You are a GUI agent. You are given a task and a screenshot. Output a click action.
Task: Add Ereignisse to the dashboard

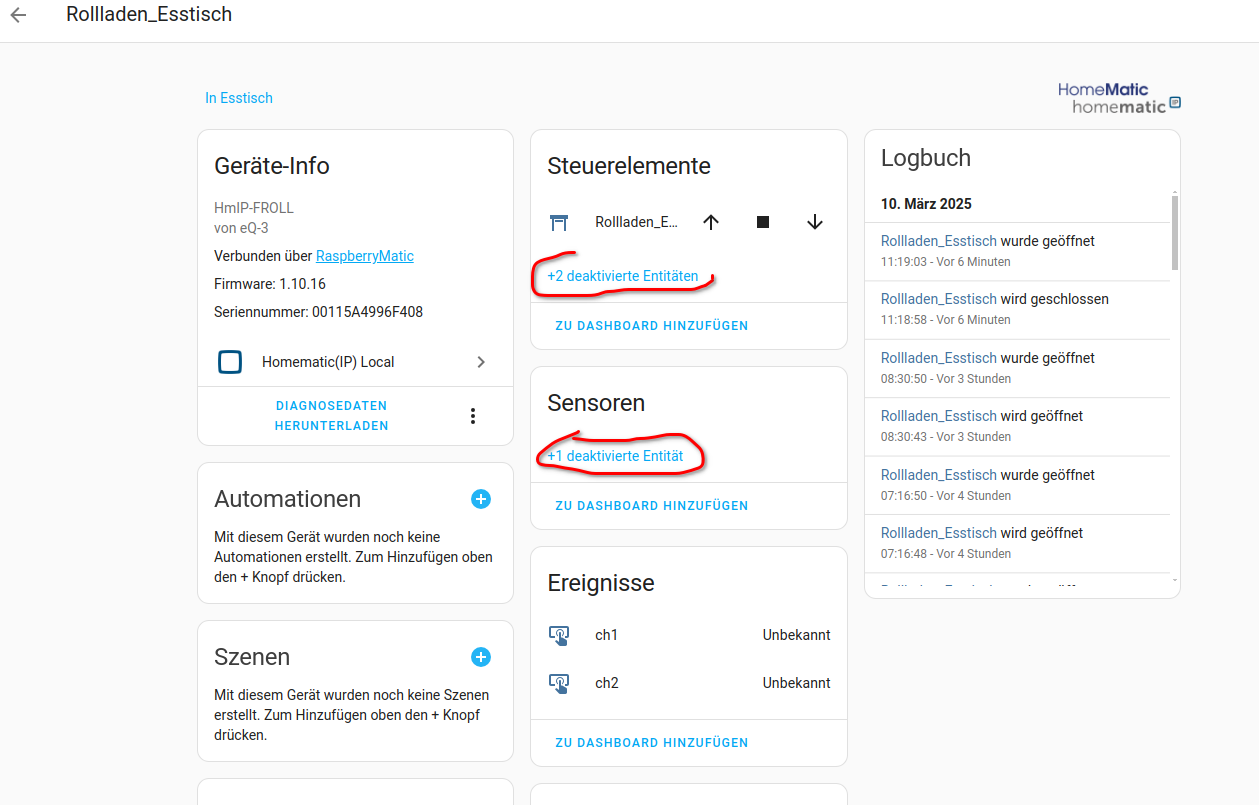pyautogui.click(x=652, y=743)
